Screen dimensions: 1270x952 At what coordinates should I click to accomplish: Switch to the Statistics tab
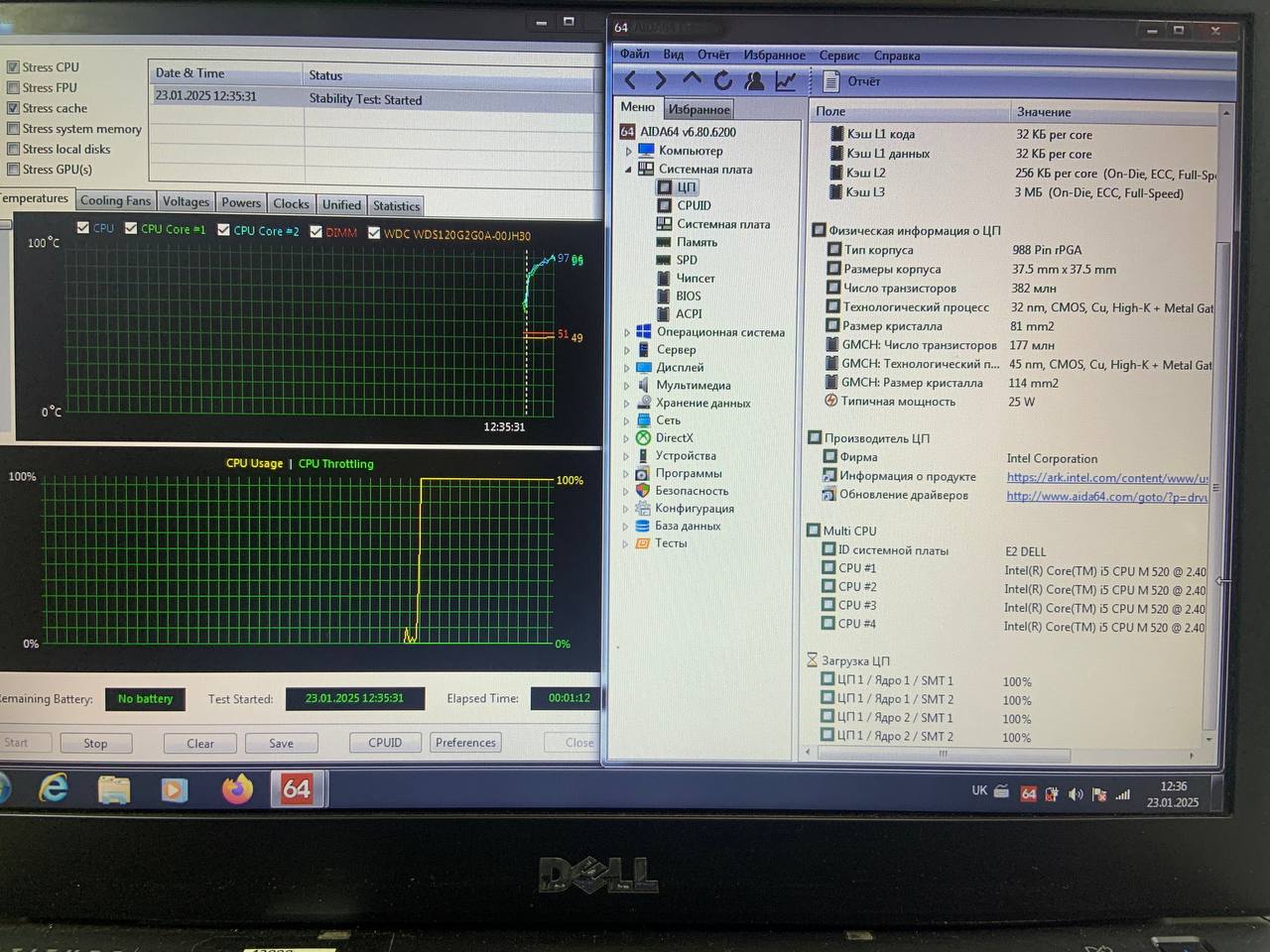click(396, 205)
